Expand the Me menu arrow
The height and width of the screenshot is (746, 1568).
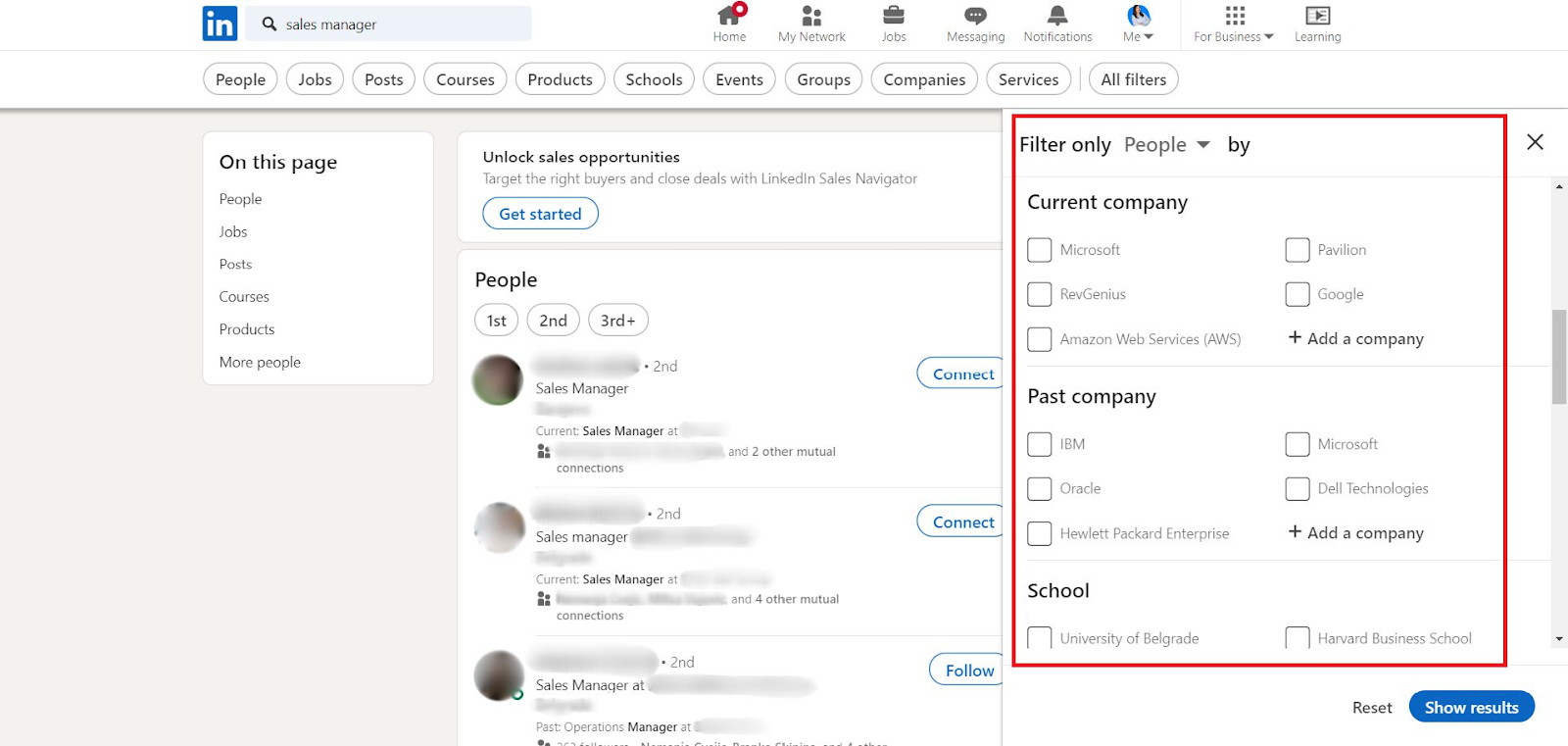click(1149, 37)
